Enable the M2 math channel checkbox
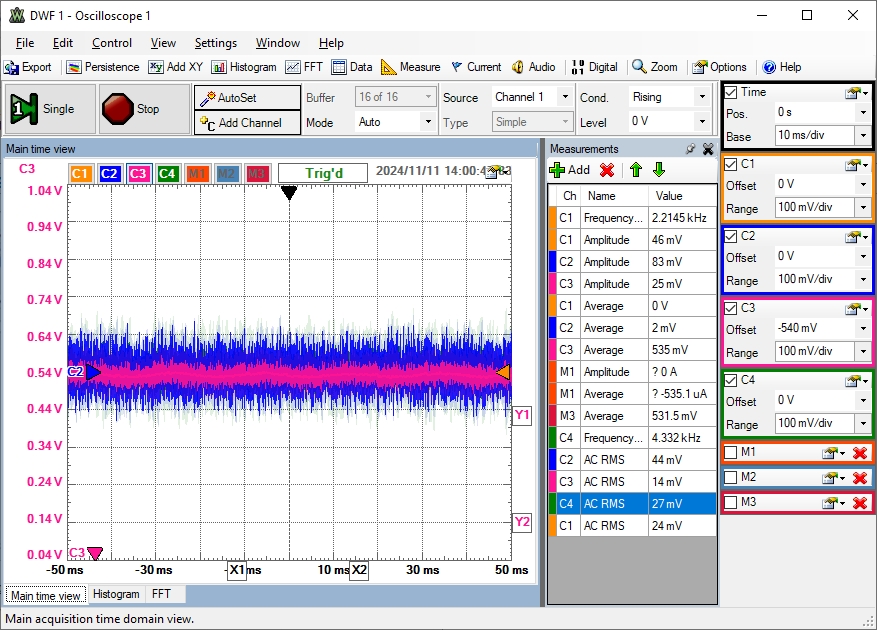This screenshot has height=630, width=877. pos(731,478)
